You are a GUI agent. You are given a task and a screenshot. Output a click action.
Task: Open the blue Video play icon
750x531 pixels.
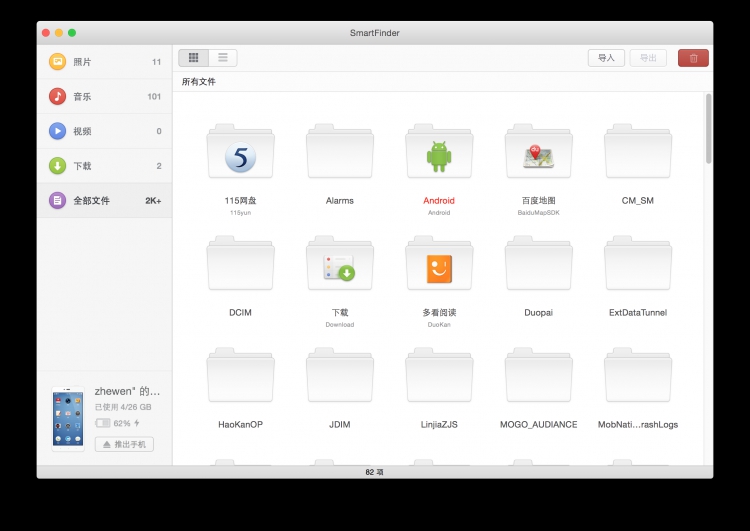57,131
